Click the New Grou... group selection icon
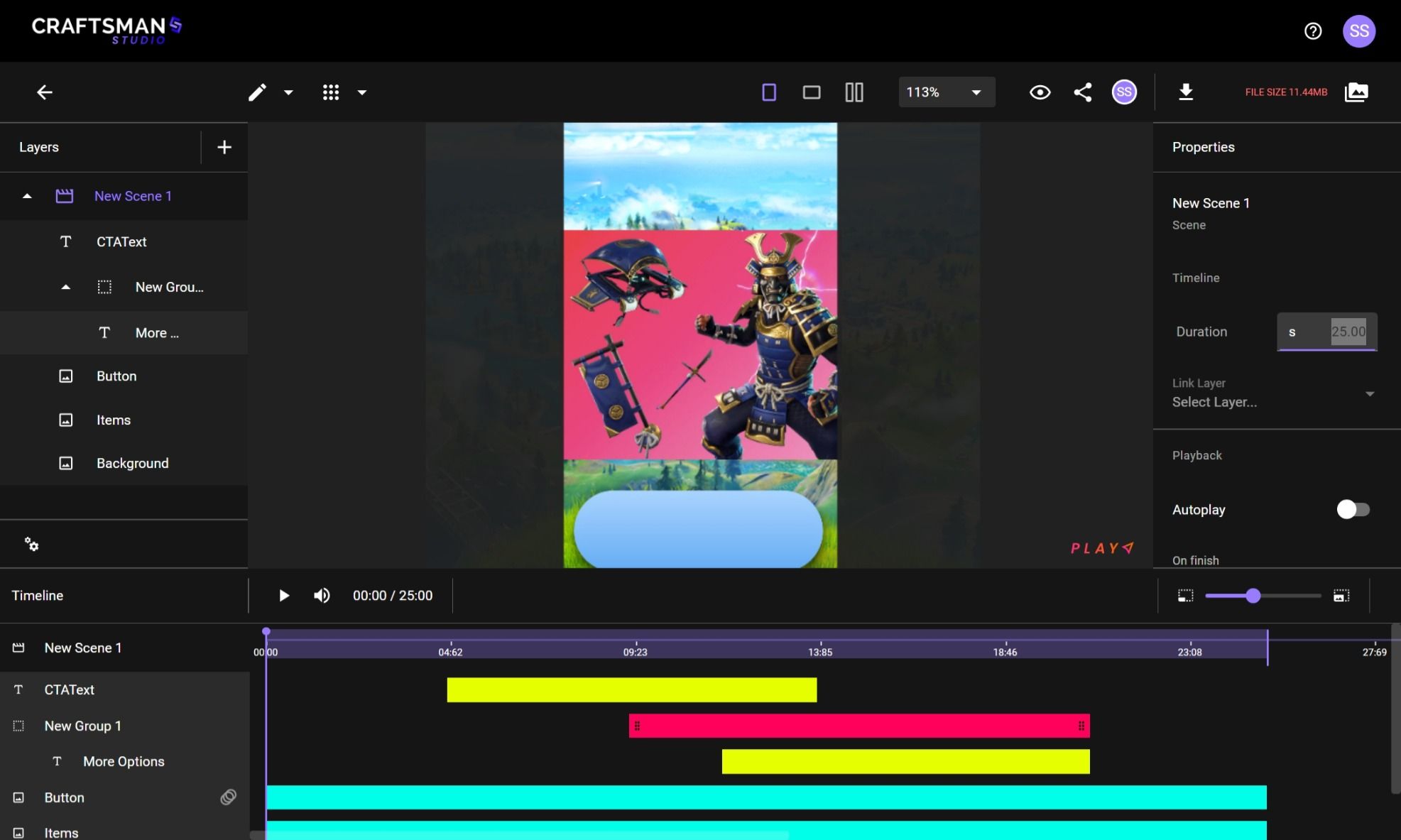 click(104, 287)
